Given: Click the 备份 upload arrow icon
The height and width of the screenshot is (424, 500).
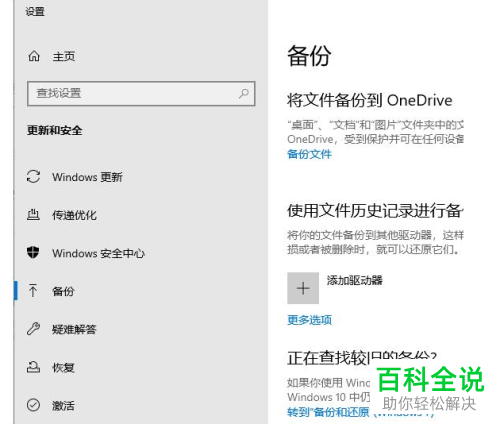Looking at the screenshot, I should [33, 291].
